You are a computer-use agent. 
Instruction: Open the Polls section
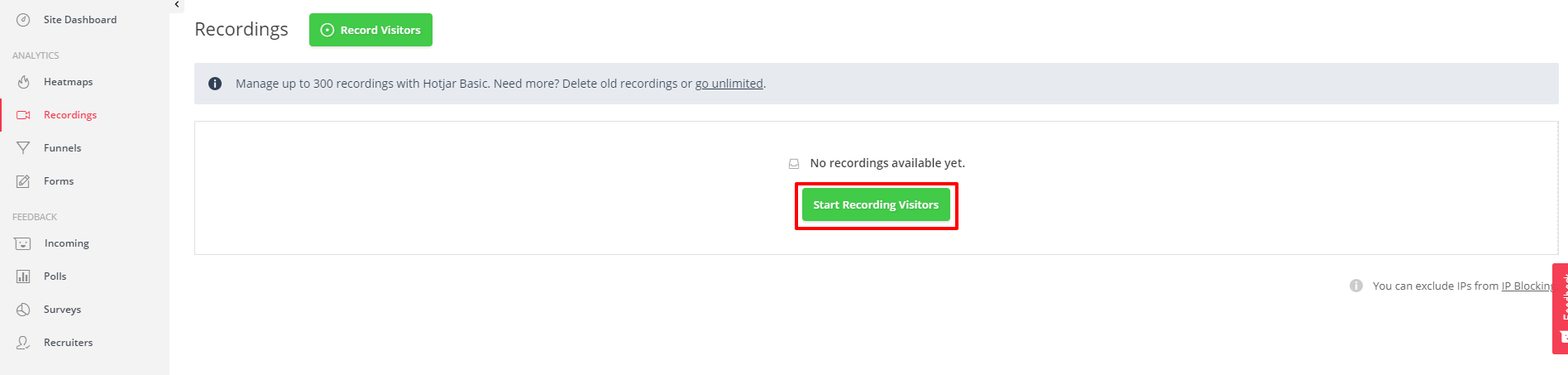click(55, 276)
